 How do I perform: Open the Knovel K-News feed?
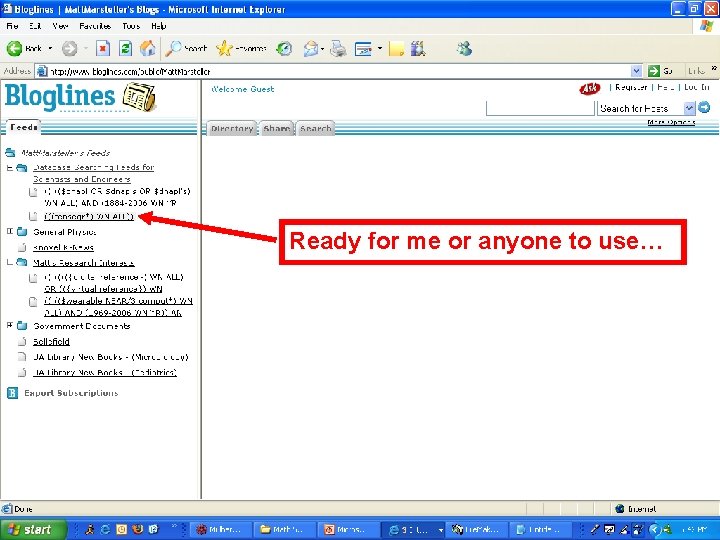tap(63, 248)
